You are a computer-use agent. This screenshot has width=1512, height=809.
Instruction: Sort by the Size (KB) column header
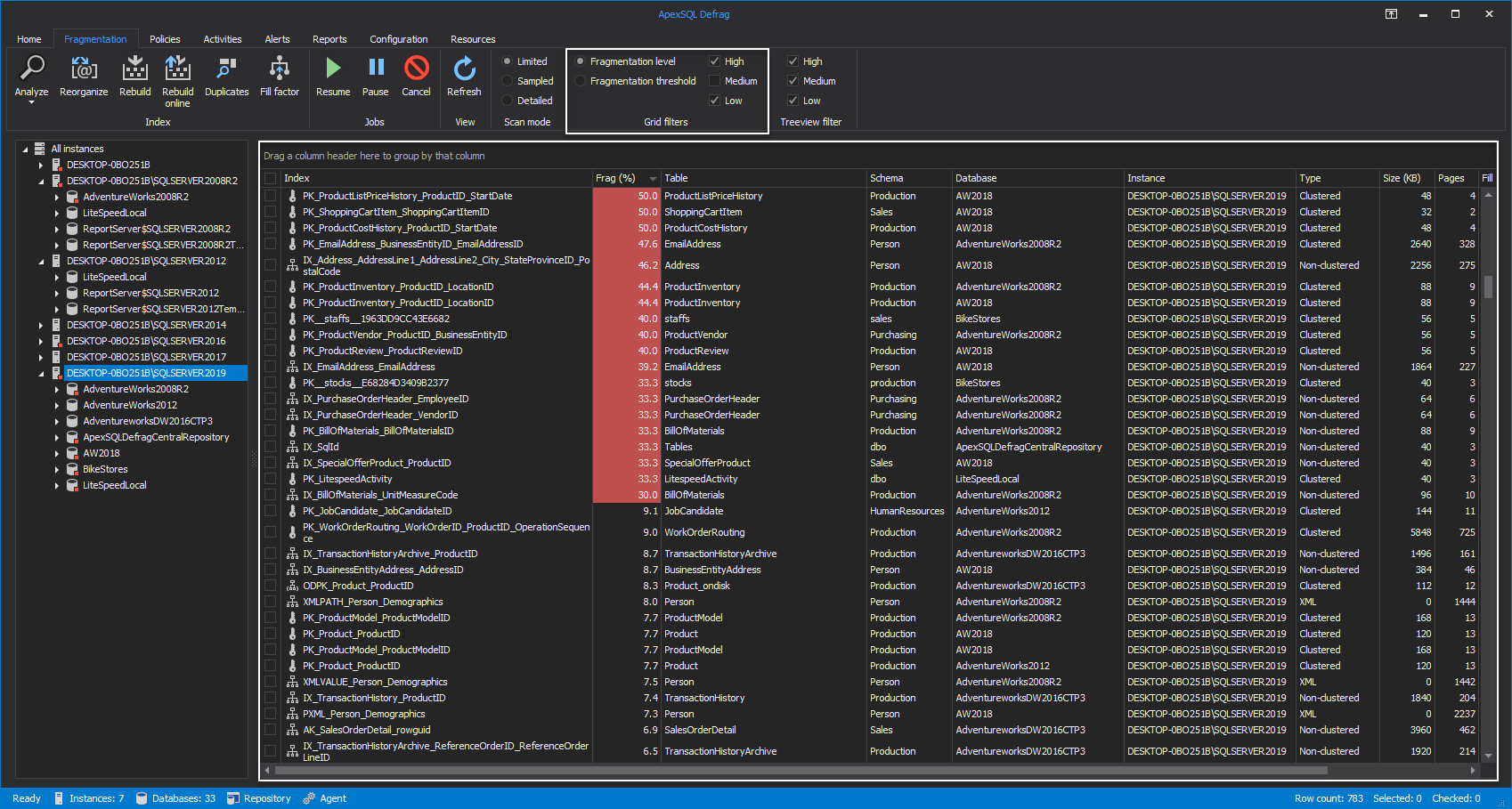click(1406, 178)
